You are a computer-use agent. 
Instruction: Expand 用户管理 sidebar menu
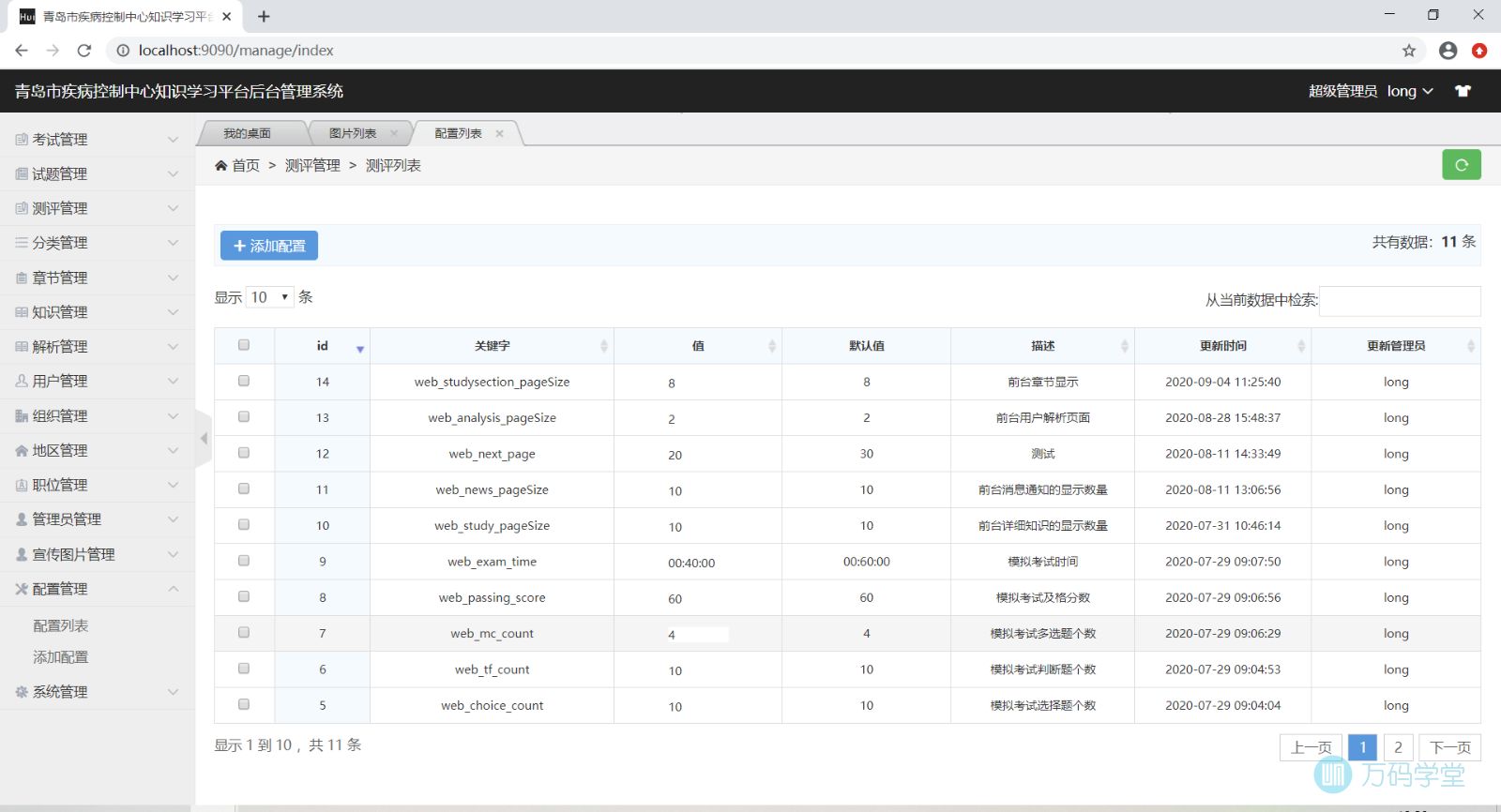pyautogui.click(x=98, y=382)
